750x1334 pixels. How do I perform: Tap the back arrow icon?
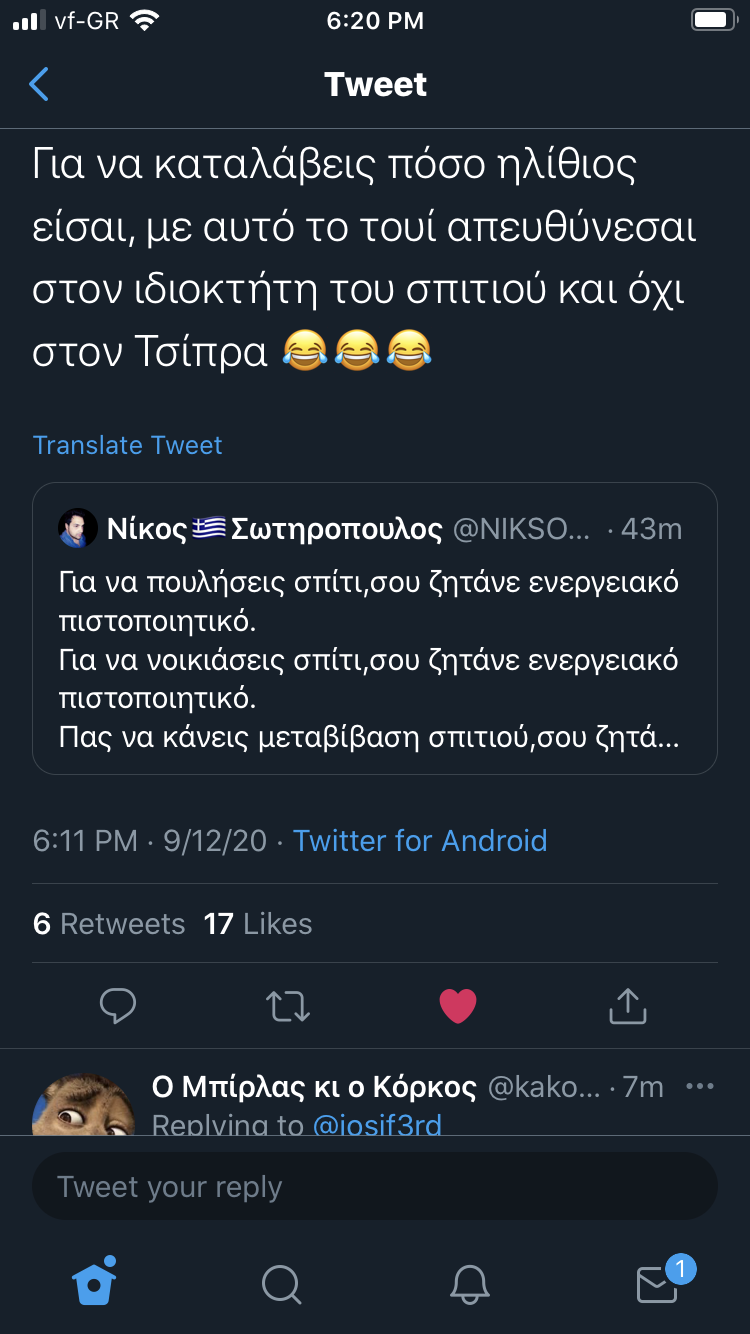(39, 85)
